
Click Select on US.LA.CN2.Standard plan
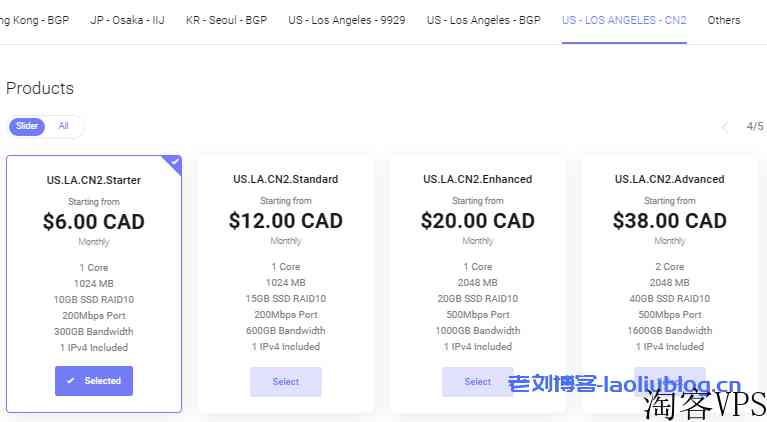[x=285, y=382]
